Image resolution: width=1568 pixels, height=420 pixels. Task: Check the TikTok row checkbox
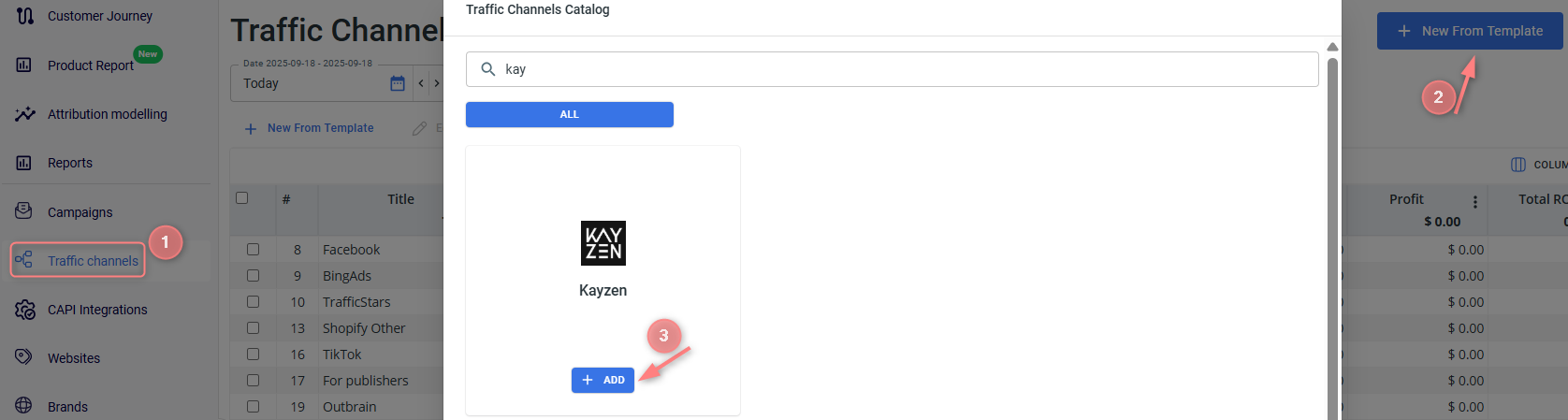[253, 355]
